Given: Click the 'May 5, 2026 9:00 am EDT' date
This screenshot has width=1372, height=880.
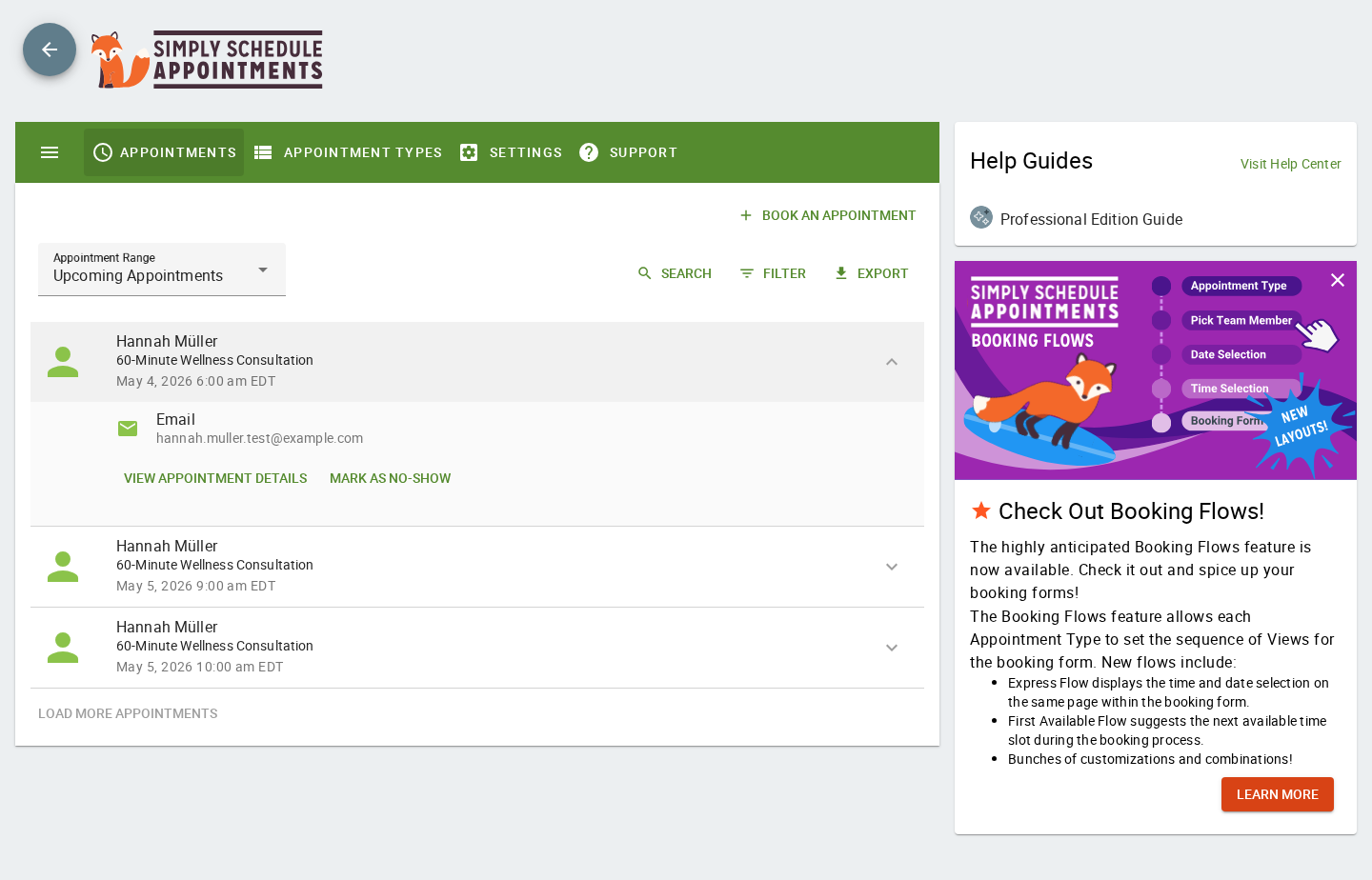Looking at the screenshot, I should 196,586.
